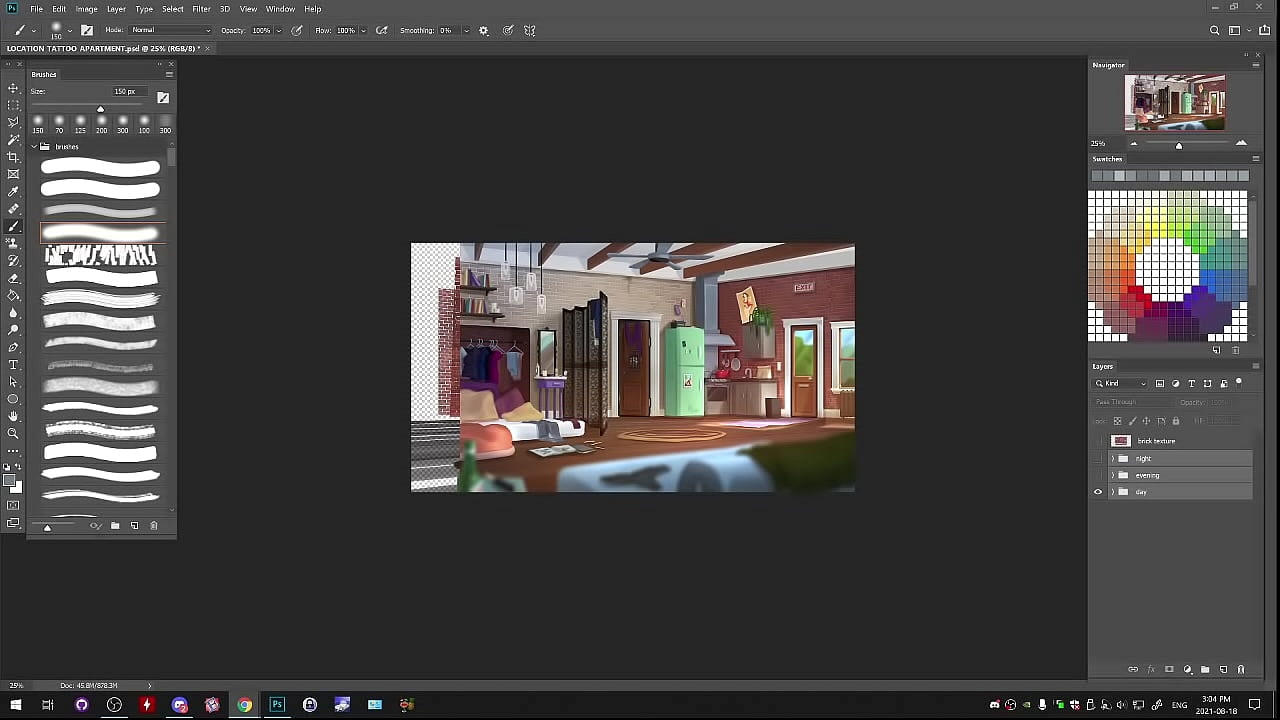Viewport: 1280px width, 720px height.
Task: Select the Crop tool in toolbar
Action: [x=13, y=157]
